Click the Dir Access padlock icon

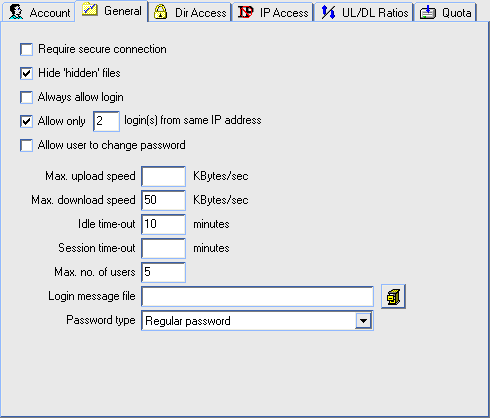[160, 12]
